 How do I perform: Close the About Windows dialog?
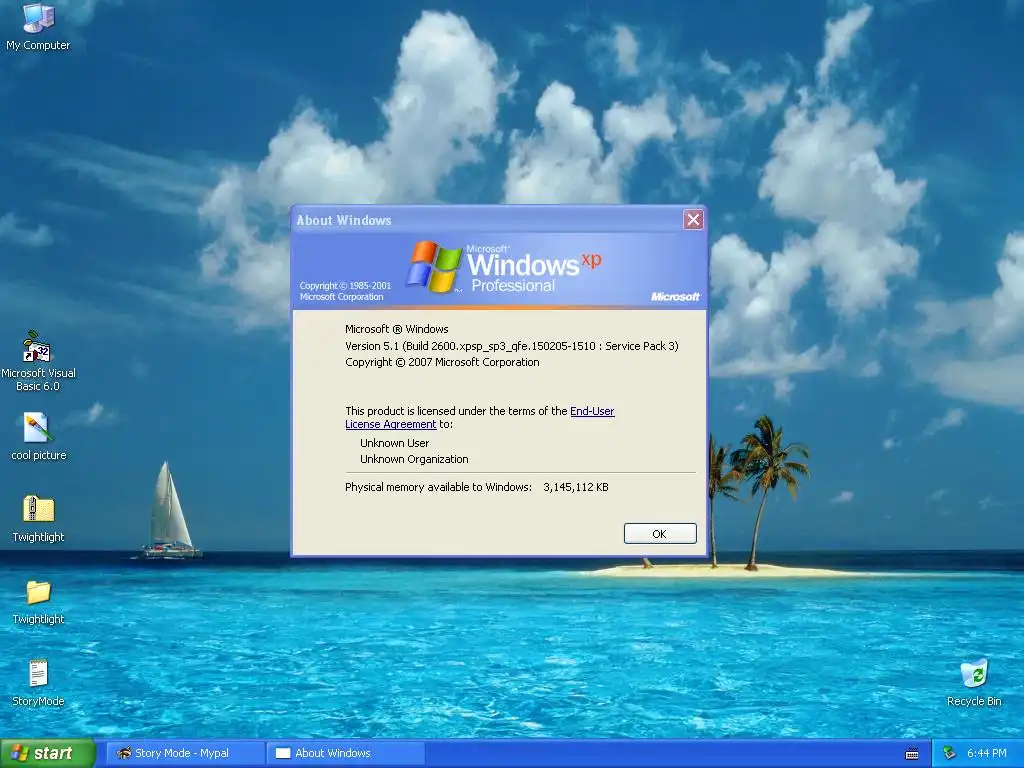[693, 219]
